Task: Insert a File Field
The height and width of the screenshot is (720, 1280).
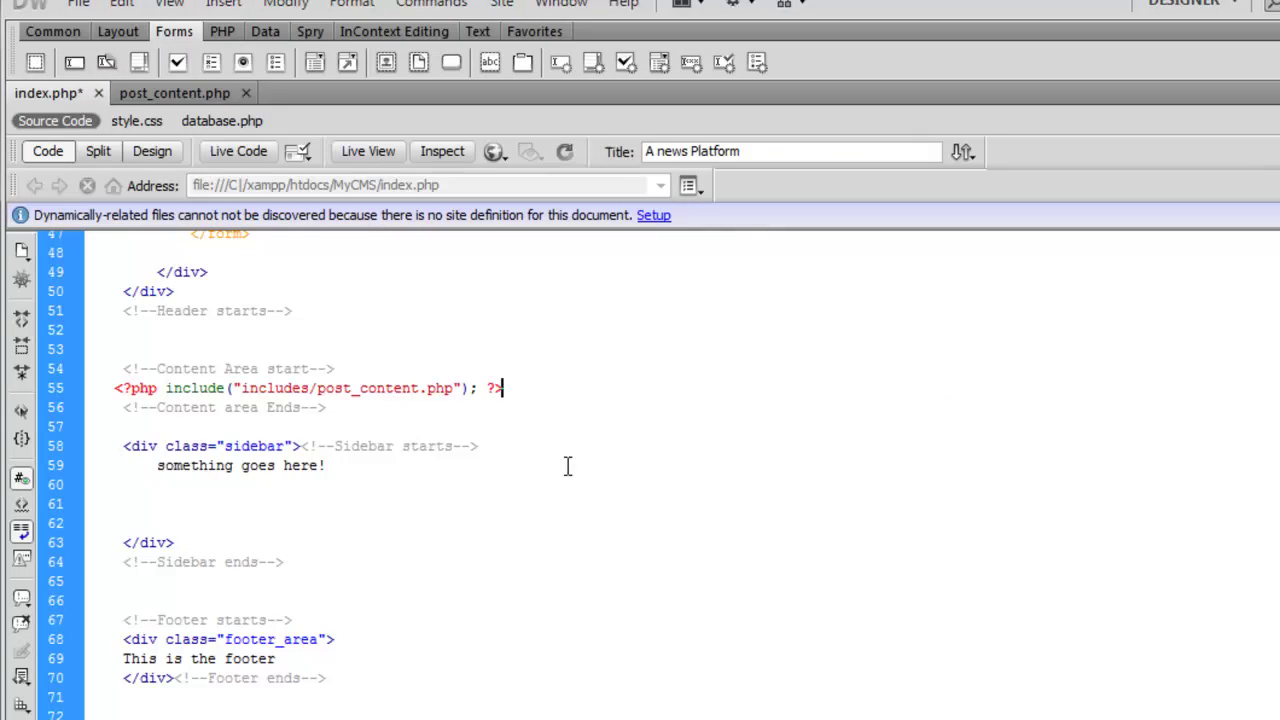Action: coord(419,63)
